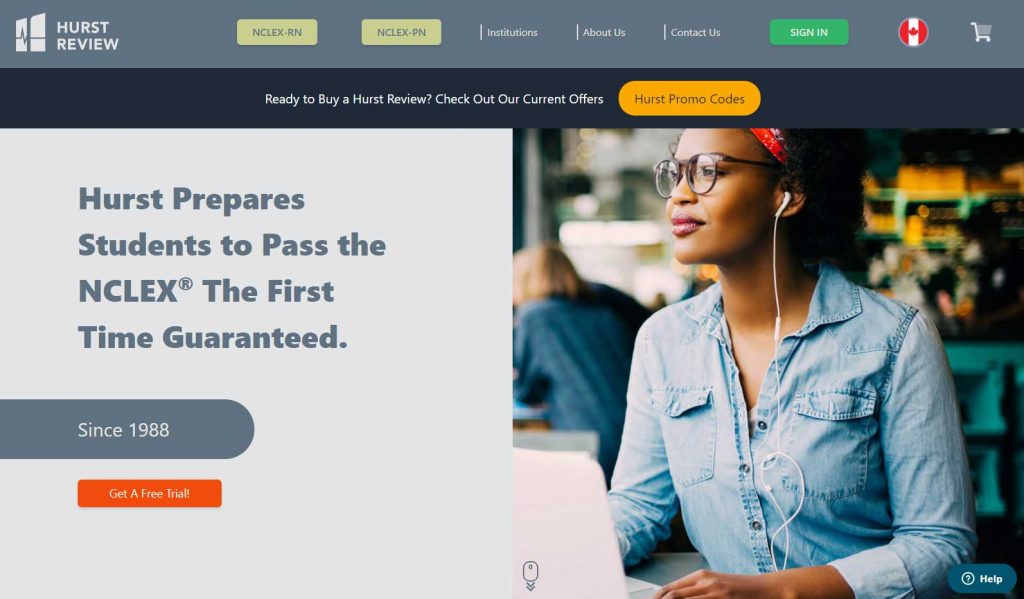Click the question mark in Help button
This screenshot has width=1024, height=599.
968,579
